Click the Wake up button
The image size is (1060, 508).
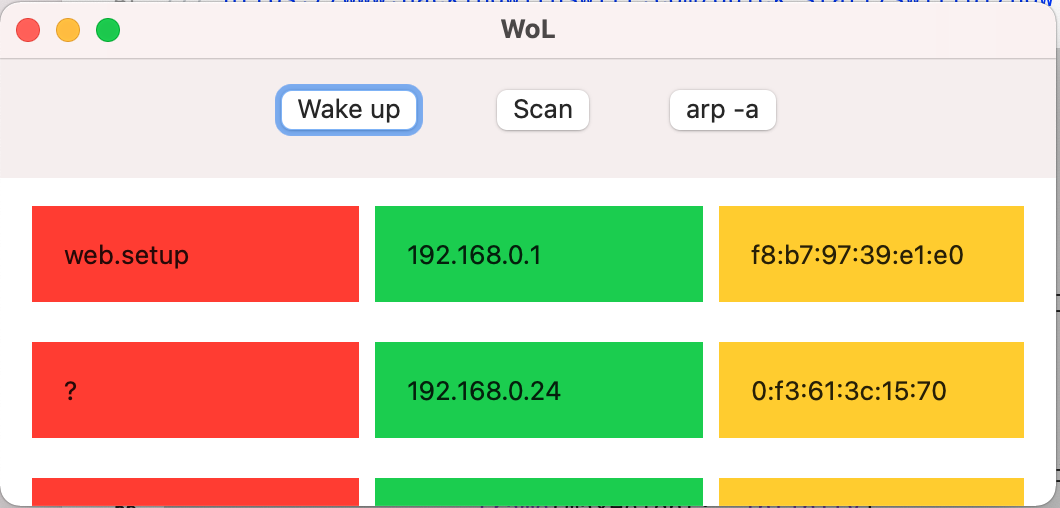348,109
